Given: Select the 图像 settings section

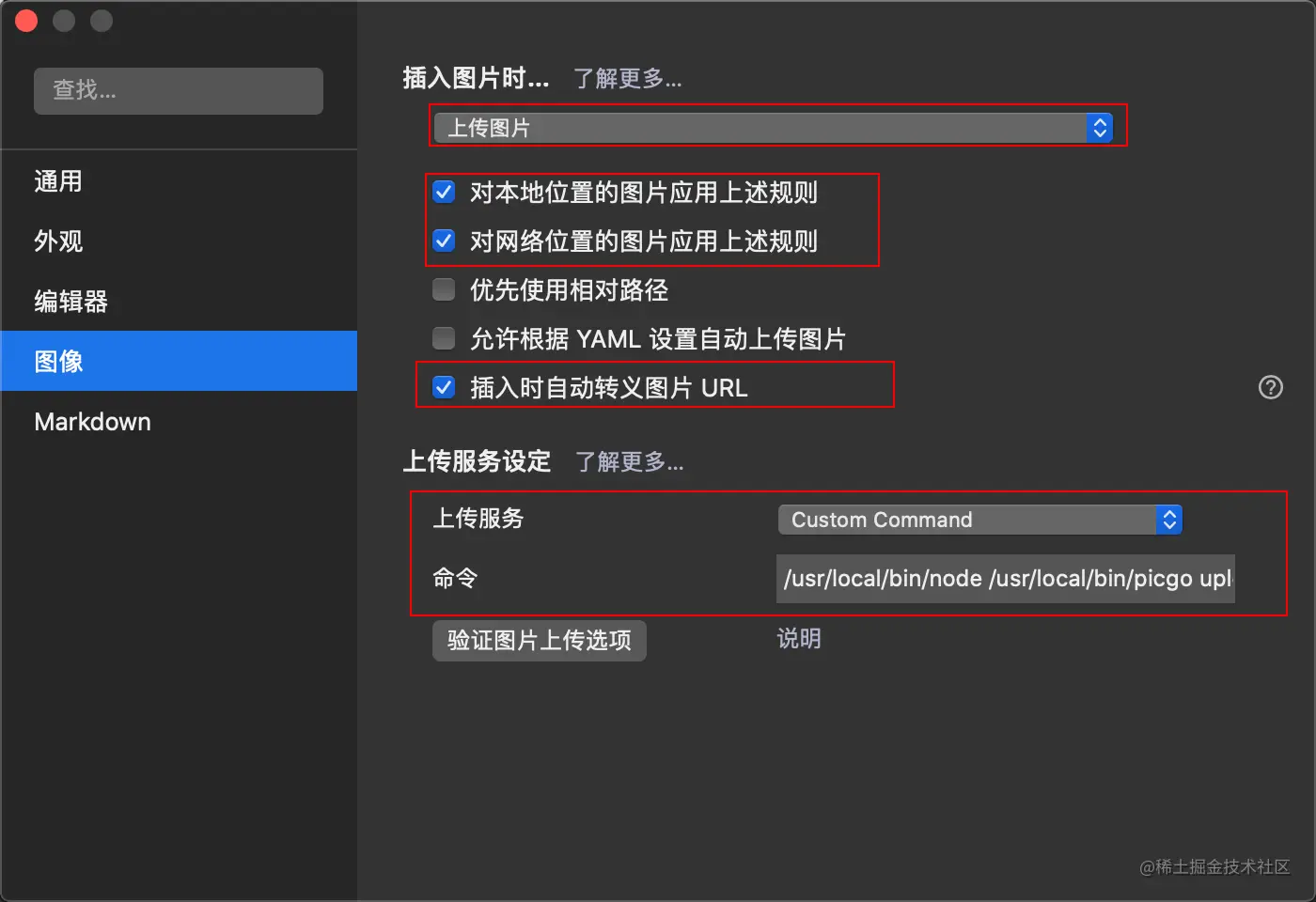Looking at the screenshot, I should [x=179, y=361].
